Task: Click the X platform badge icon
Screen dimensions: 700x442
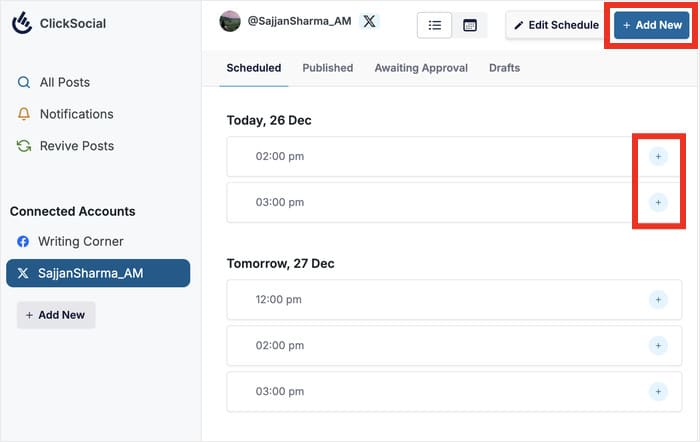Action: coord(370,21)
